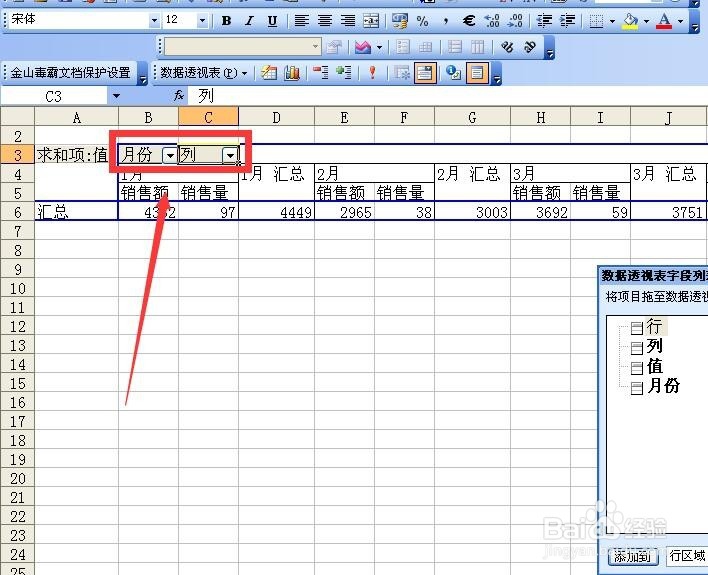
Task: Click the Hide Detail icon
Action: click(321, 73)
